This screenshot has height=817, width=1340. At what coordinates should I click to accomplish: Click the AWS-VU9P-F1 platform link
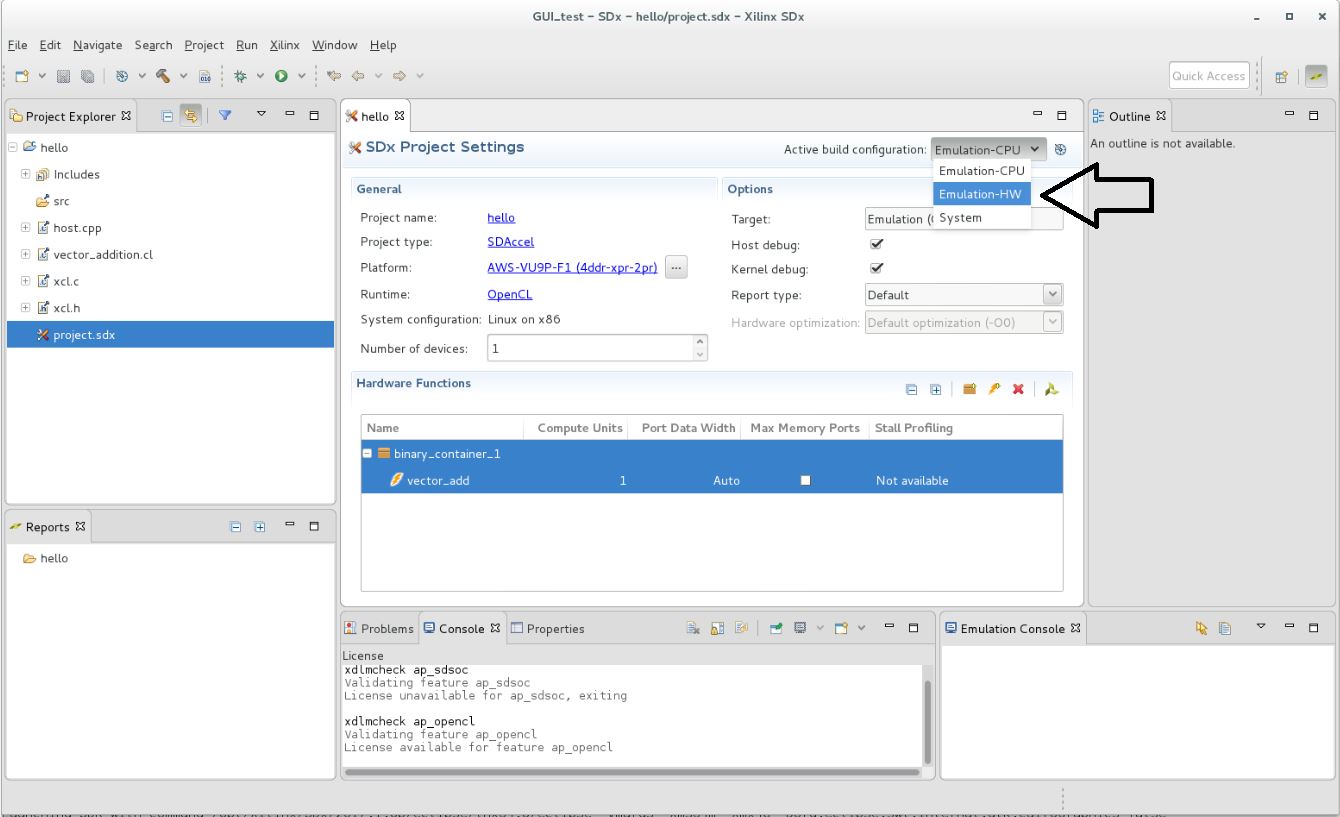(x=572, y=268)
